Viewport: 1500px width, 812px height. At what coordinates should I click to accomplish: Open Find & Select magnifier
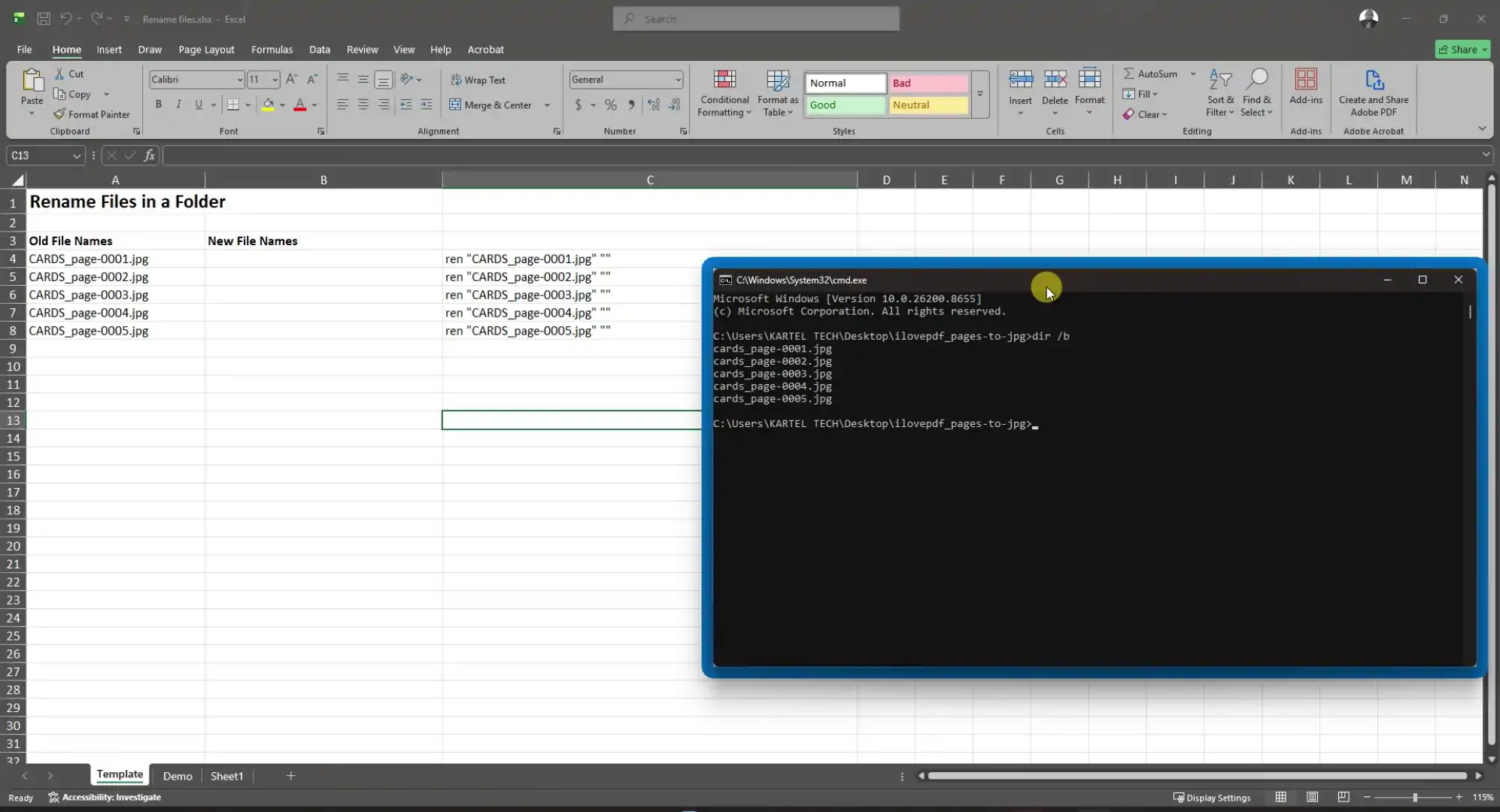coord(1257,93)
